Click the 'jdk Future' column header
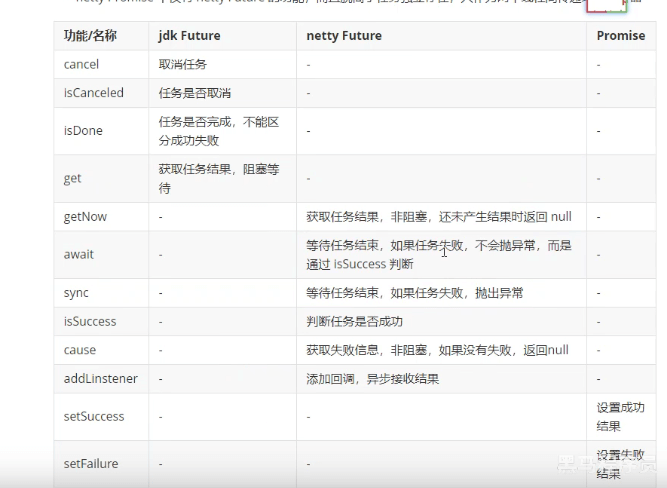This screenshot has height=488, width=667. [222, 36]
